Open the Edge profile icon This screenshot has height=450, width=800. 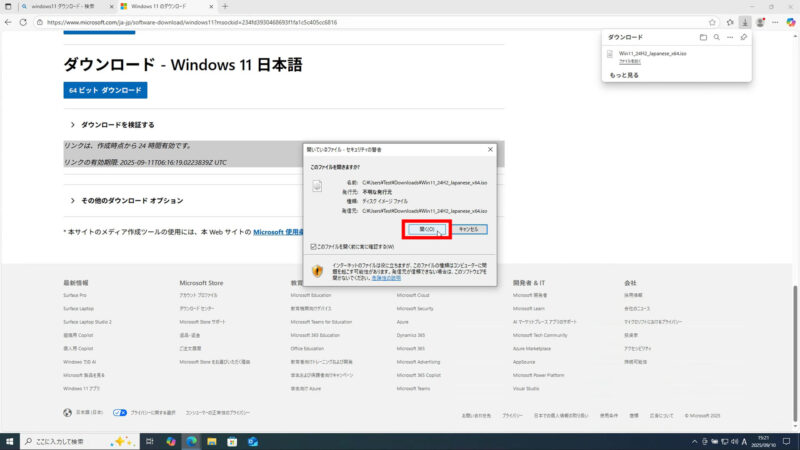[760, 22]
